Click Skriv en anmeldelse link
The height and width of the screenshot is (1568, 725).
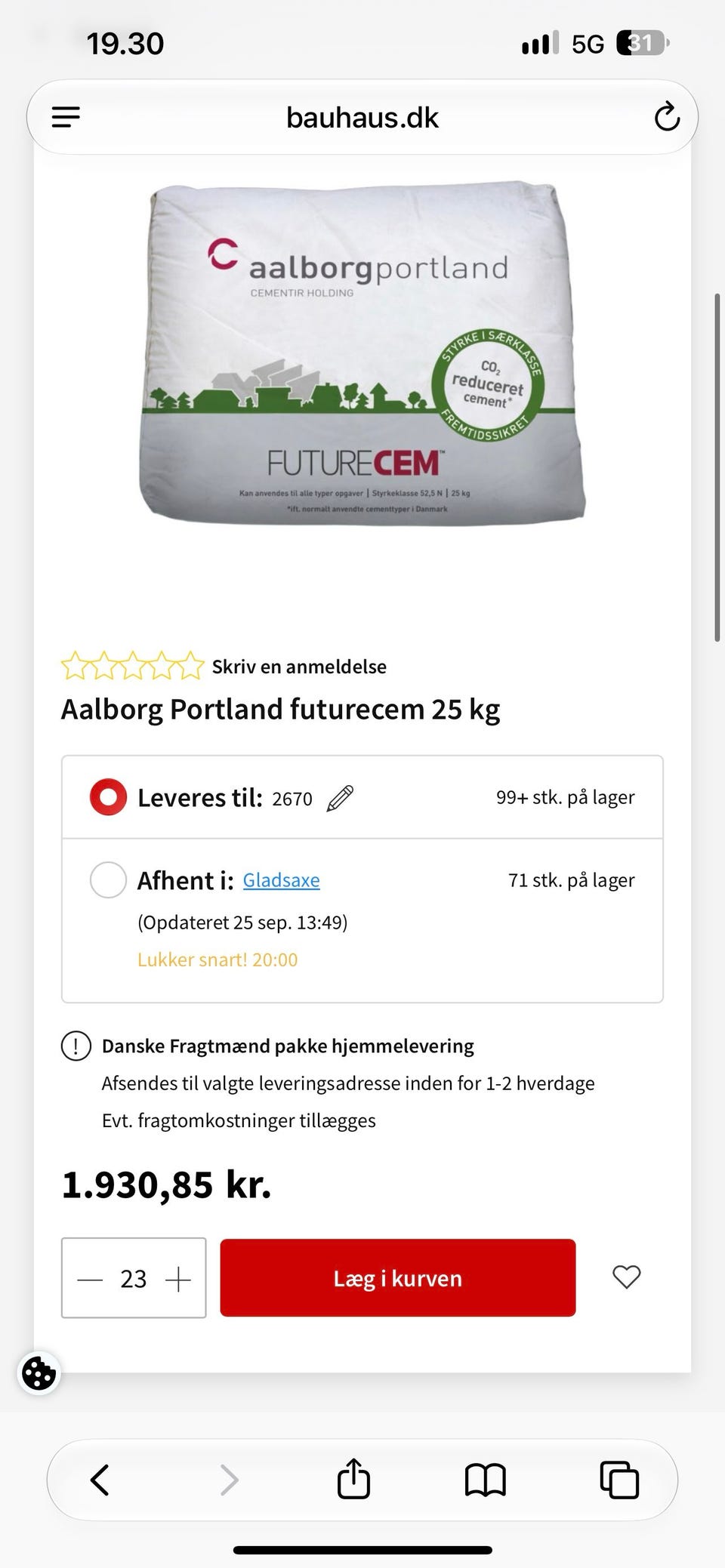coord(299,667)
